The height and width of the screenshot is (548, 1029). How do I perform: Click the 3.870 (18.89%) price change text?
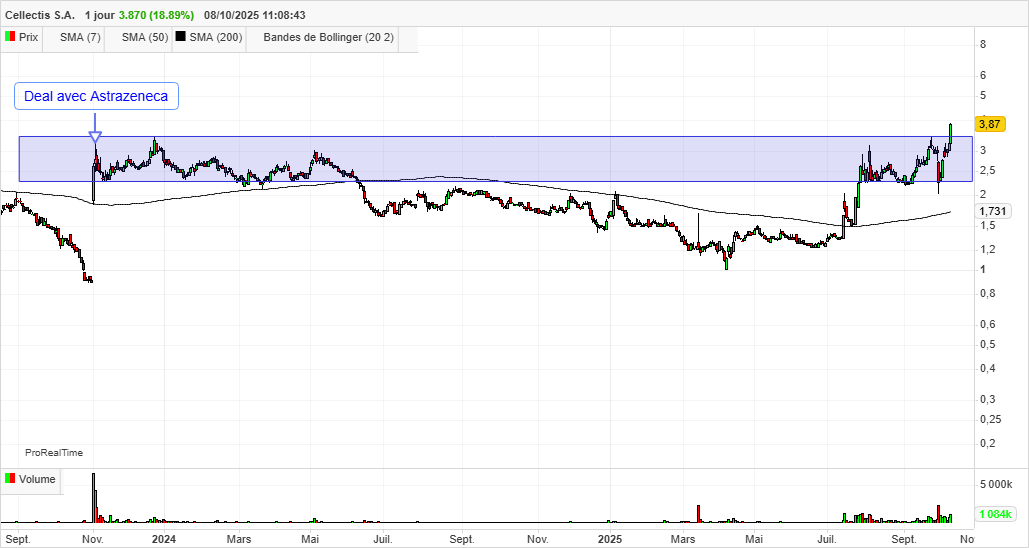(x=157, y=15)
